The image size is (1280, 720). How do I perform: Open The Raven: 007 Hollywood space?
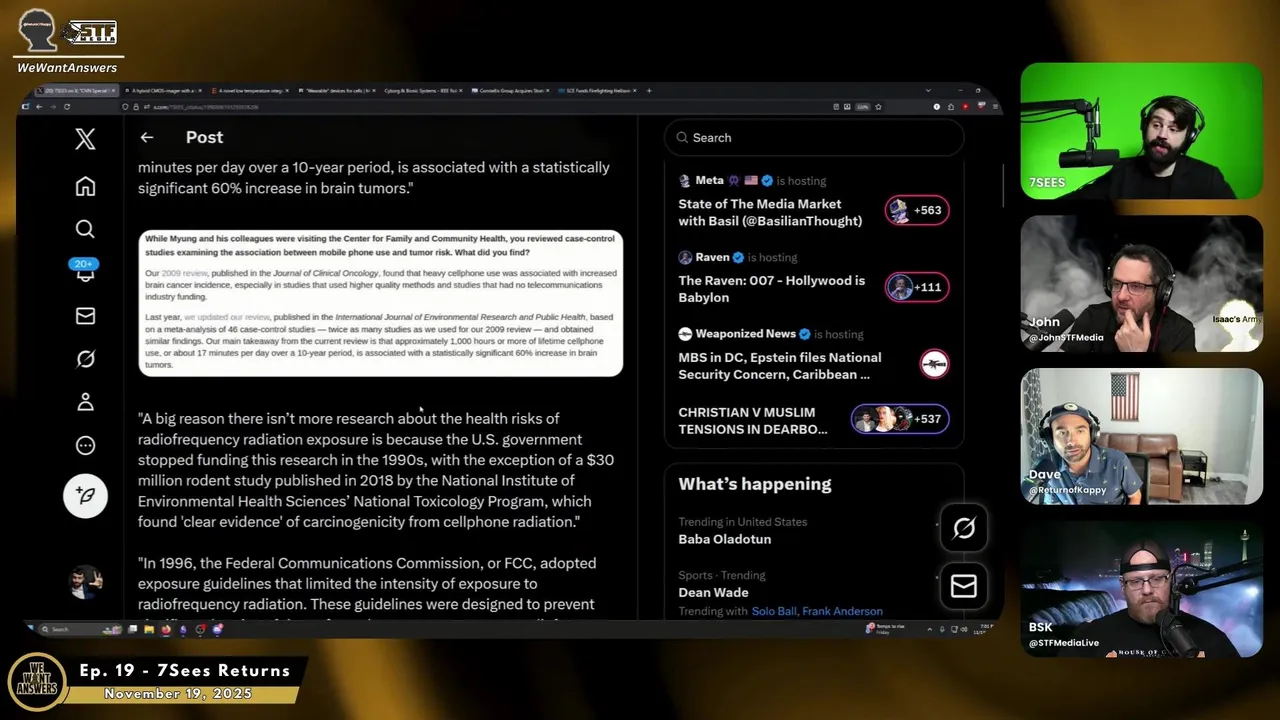772,289
